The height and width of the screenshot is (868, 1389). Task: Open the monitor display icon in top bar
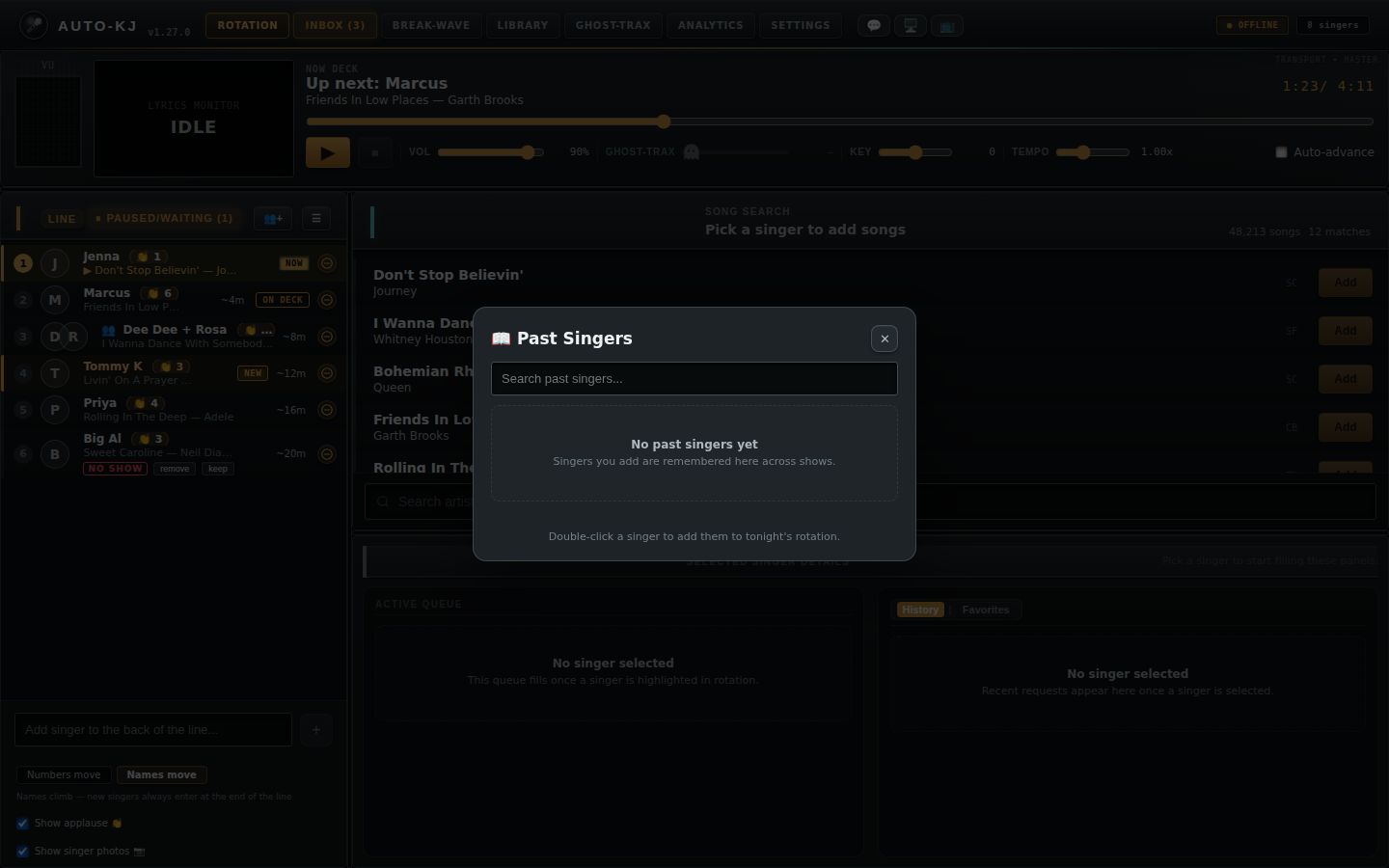[x=911, y=26]
